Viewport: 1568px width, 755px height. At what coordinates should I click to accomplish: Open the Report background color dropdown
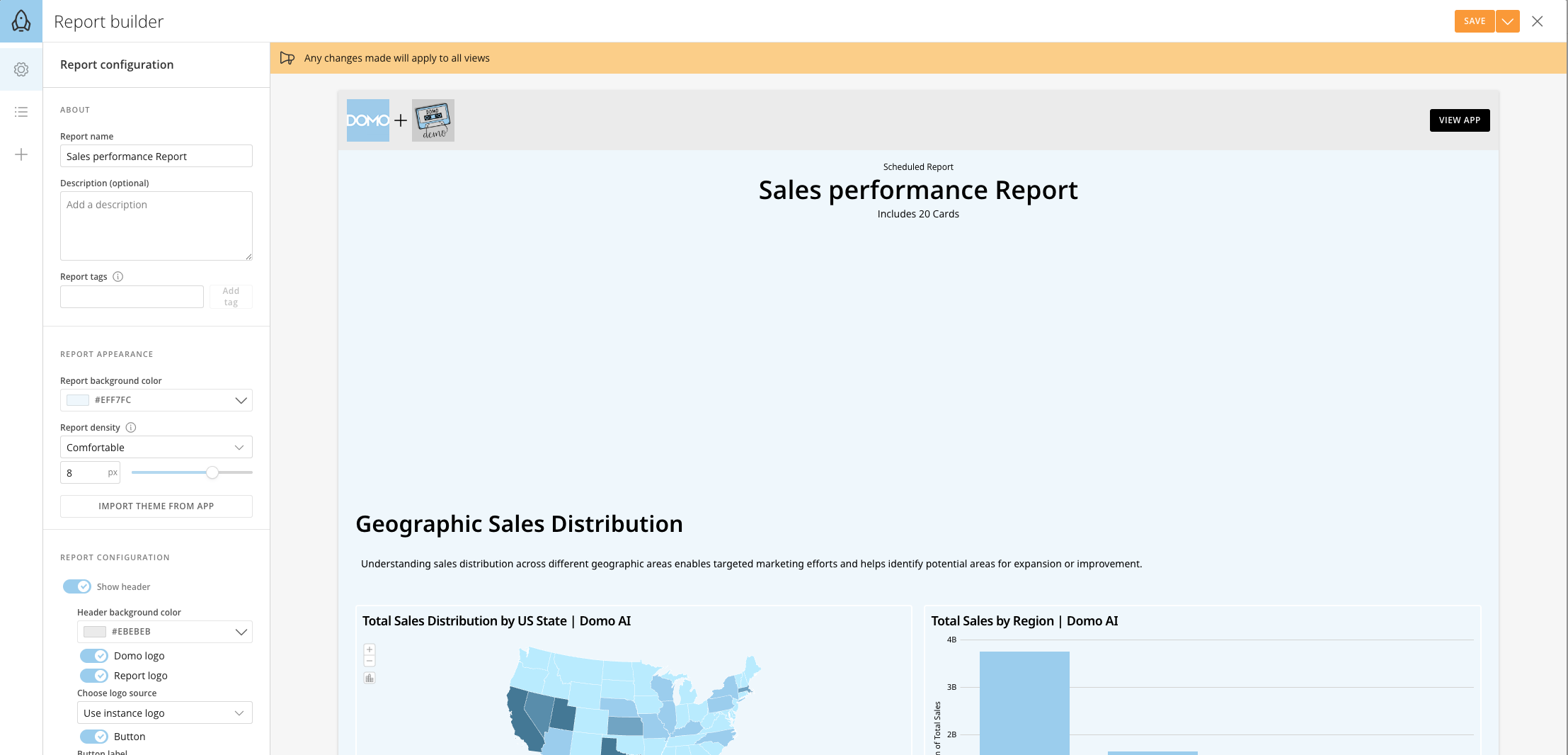point(156,399)
